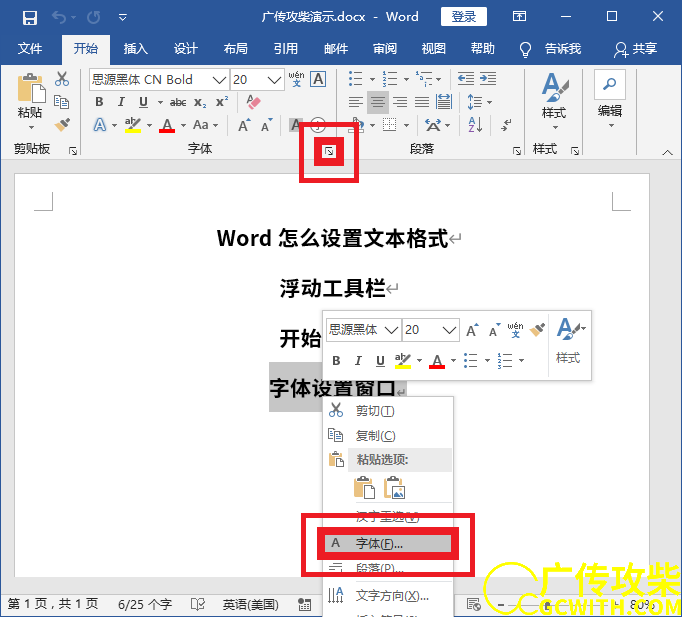
Task: Choose Keep Source Formatting paste option
Action: [364, 487]
